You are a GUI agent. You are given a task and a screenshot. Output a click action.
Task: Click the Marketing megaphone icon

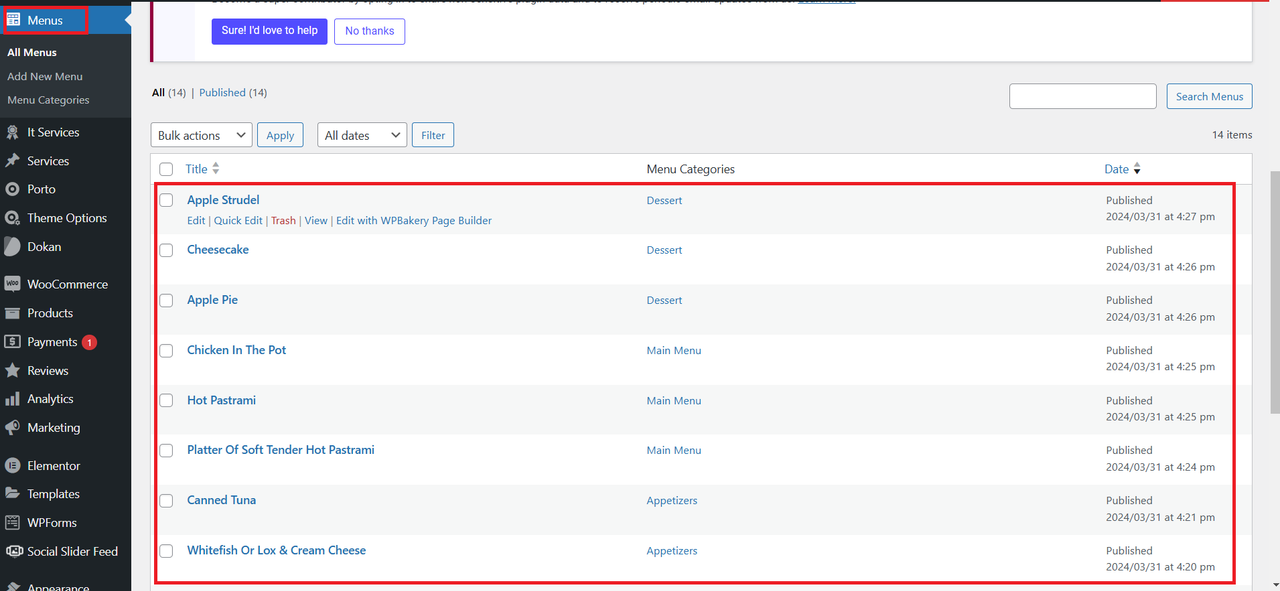[x=13, y=427]
